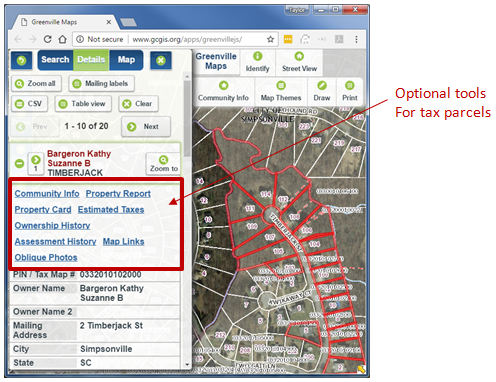Select the Draw tool
This screenshot has width=496, height=382.
pyautogui.click(x=322, y=91)
